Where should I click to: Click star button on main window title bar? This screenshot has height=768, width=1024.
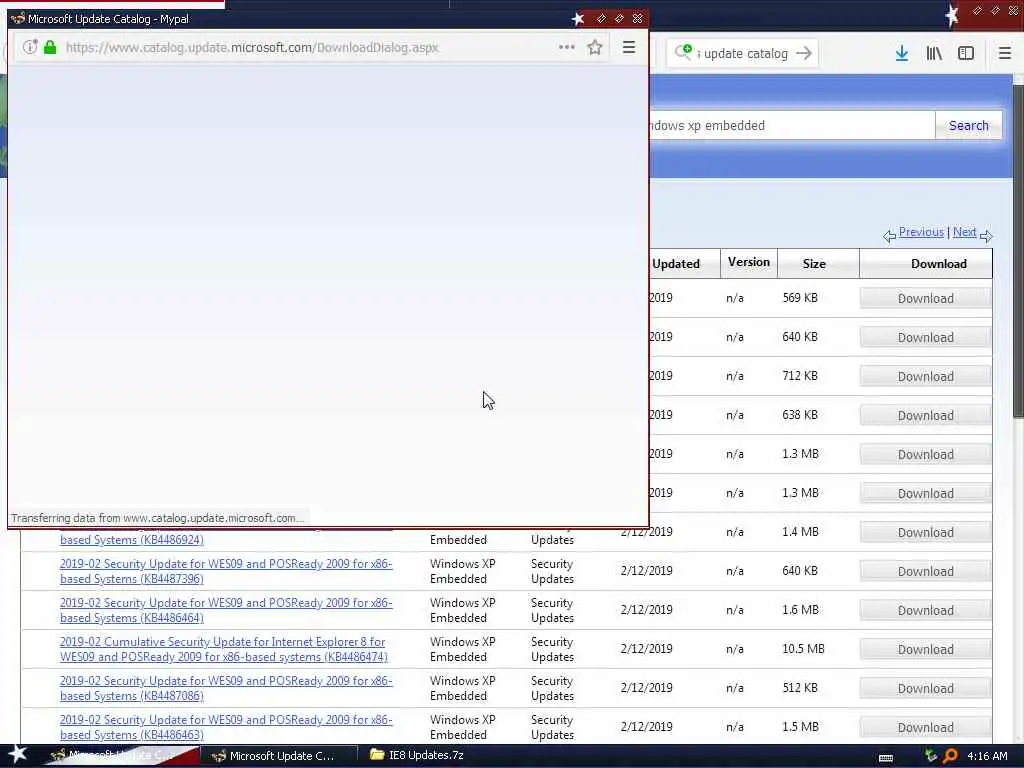click(952, 14)
